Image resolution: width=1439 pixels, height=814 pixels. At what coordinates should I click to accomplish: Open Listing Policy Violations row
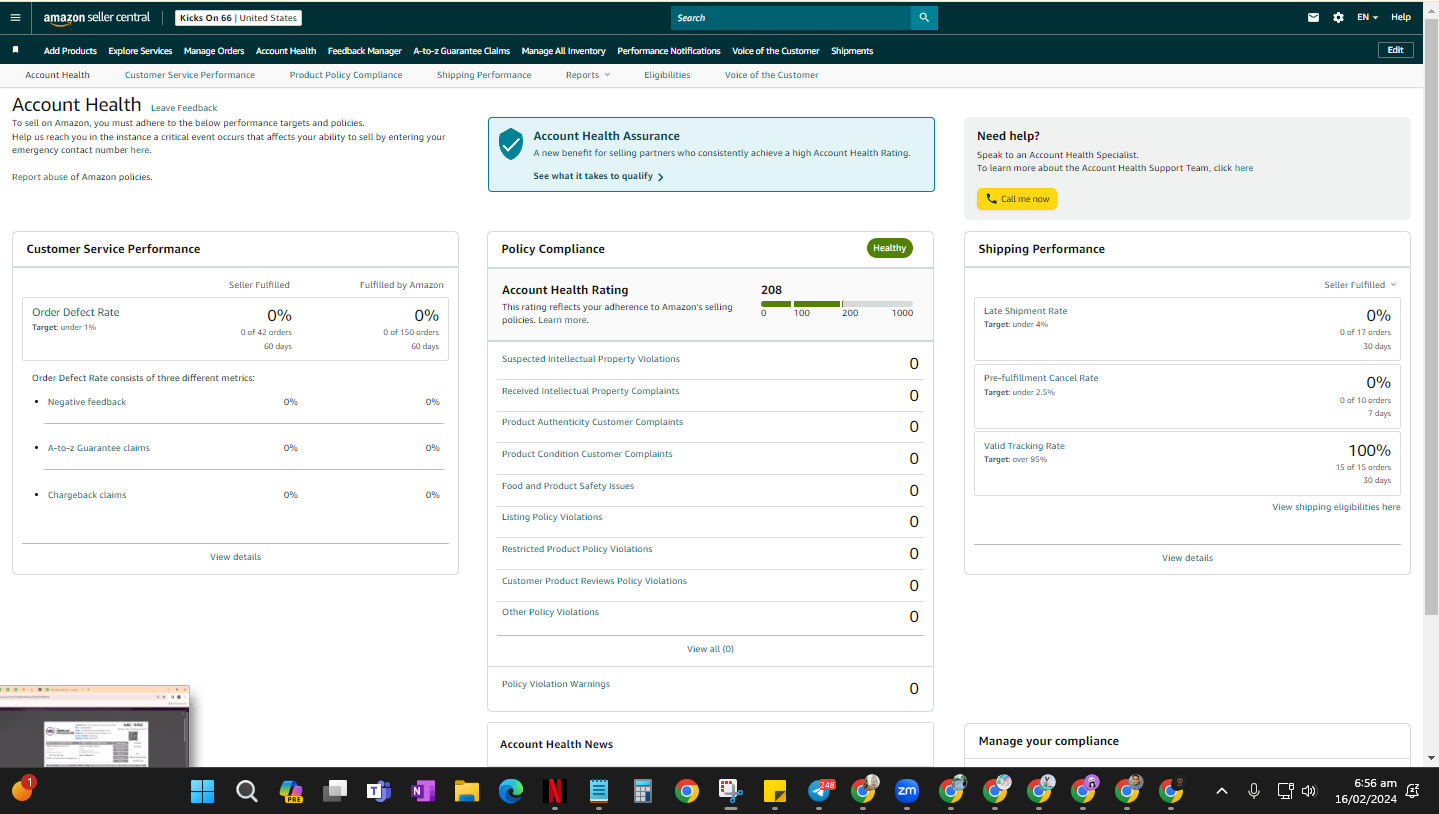(x=710, y=521)
